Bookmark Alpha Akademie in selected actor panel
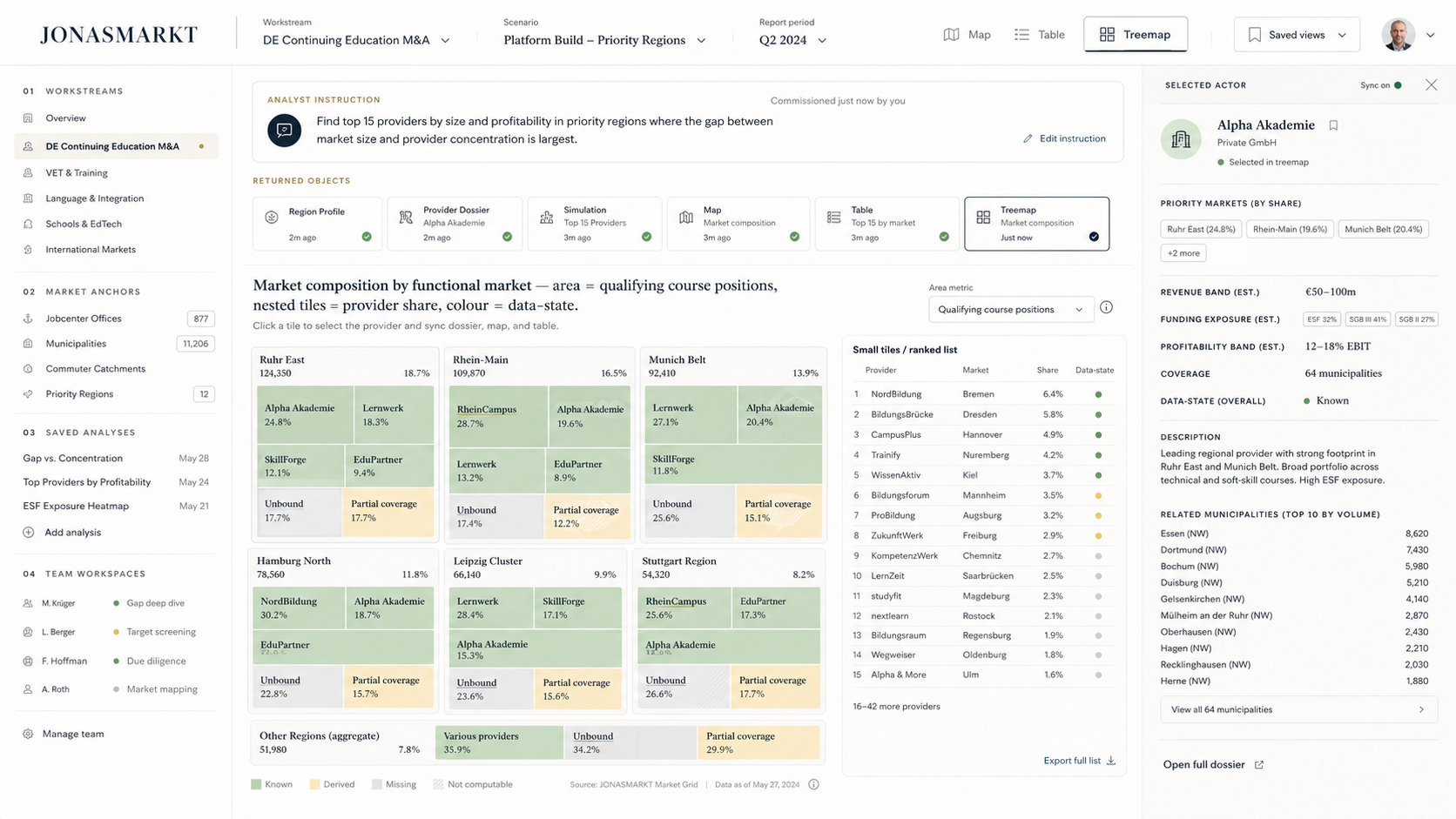The height and width of the screenshot is (819, 1456). 1333,125
